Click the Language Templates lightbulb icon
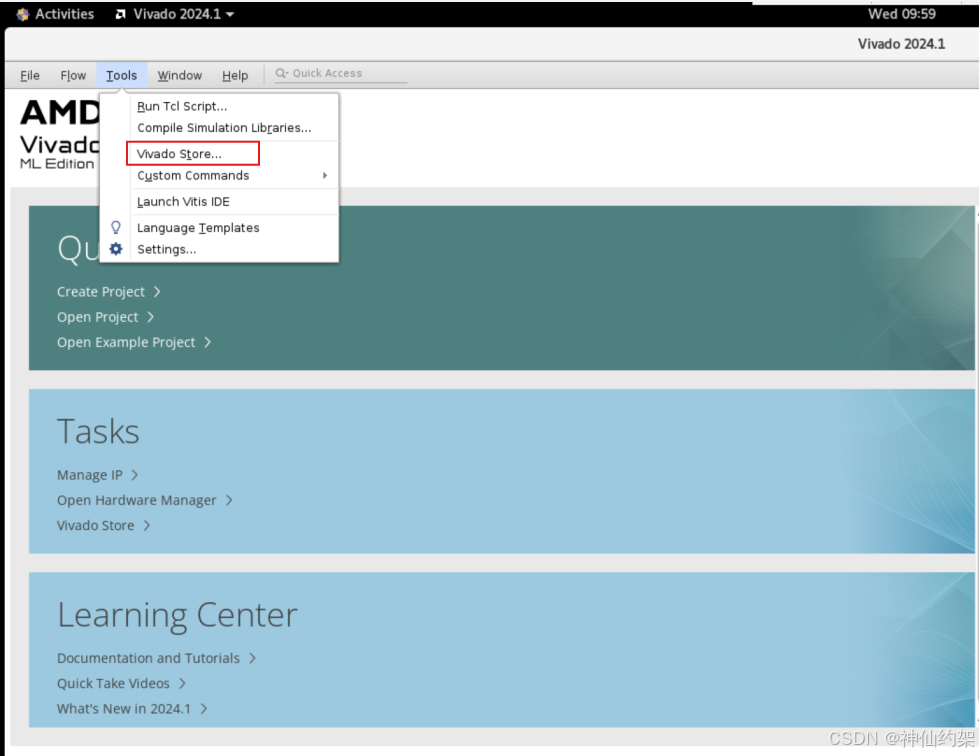The image size is (979, 756). click(115, 227)
